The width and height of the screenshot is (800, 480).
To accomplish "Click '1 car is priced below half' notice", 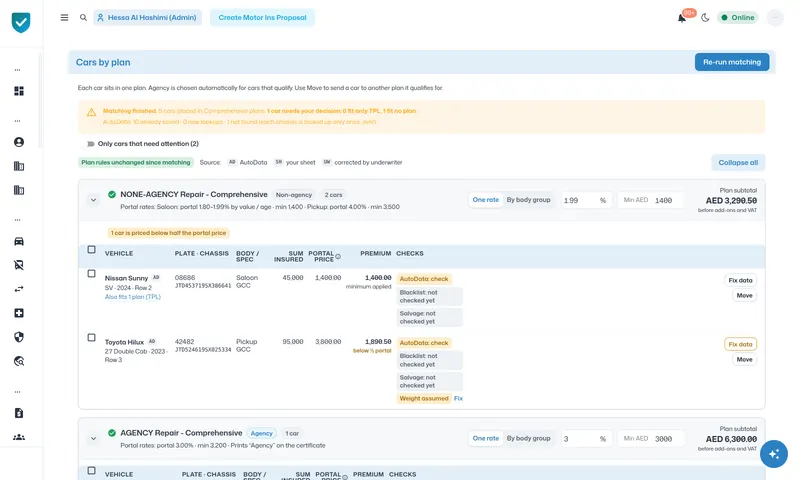I will (x=168, y=233).
